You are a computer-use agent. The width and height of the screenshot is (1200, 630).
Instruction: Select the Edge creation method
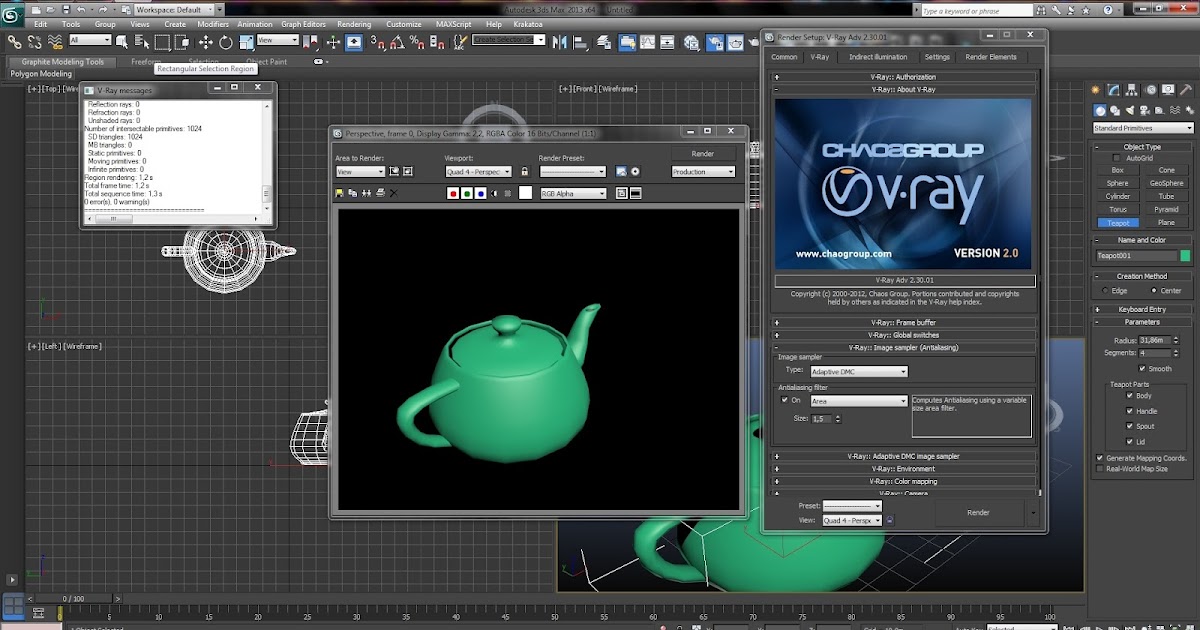point(1105,290)
